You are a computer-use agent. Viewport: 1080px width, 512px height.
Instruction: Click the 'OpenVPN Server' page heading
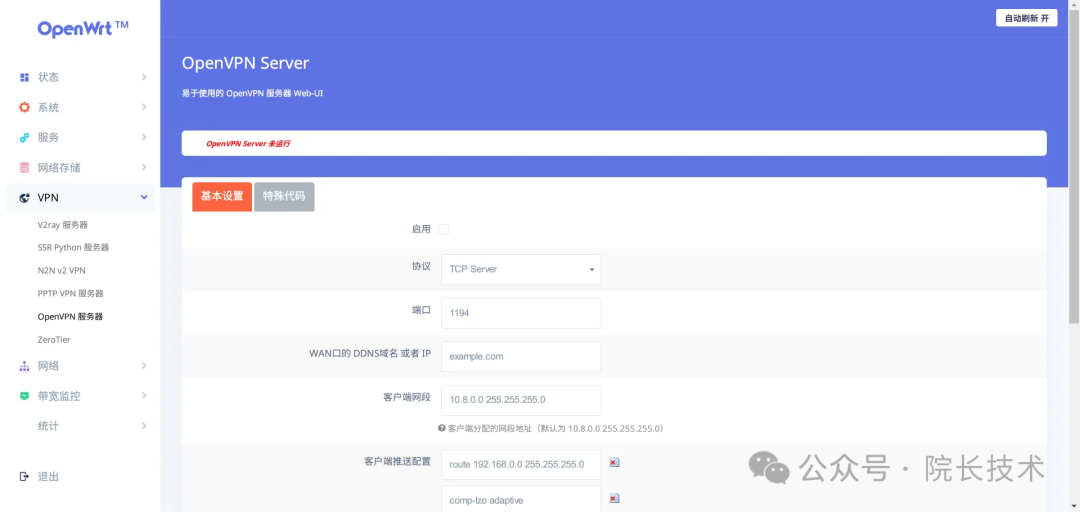click(x=245, y=63)
